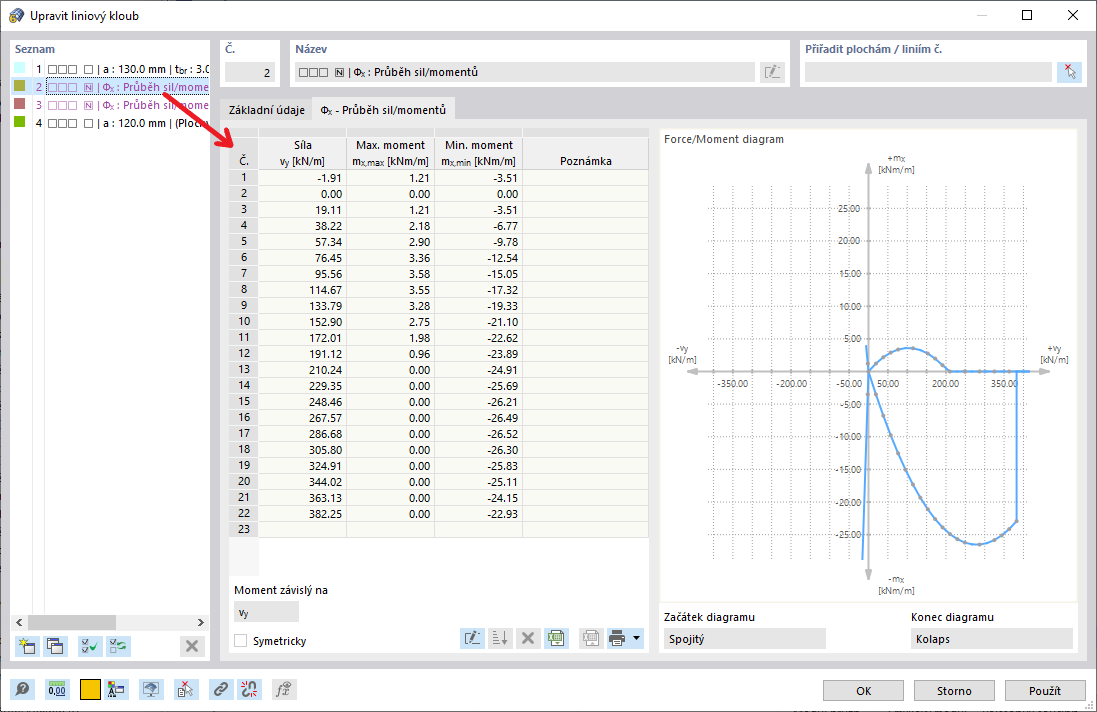Maximize the Upravit liniový kloub window

(1026, 15)
